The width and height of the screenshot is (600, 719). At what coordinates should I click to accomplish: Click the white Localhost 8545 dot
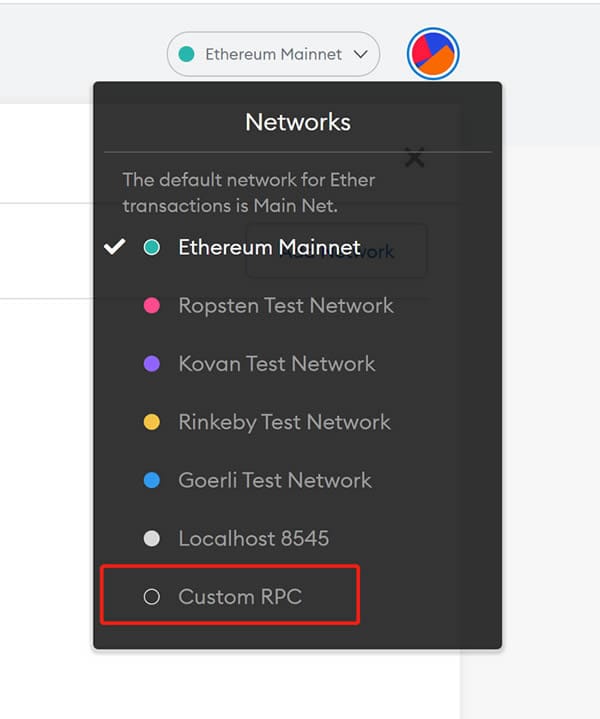151,538
